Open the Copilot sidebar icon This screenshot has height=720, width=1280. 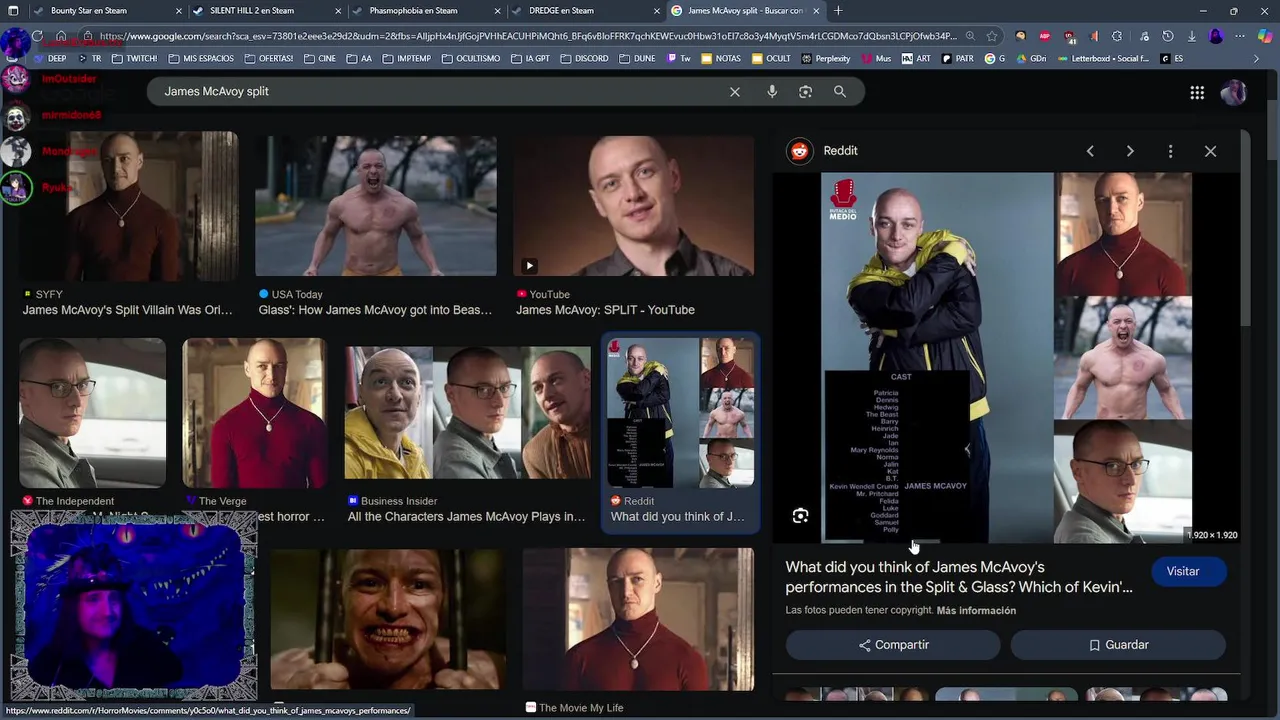(1264, 36)
